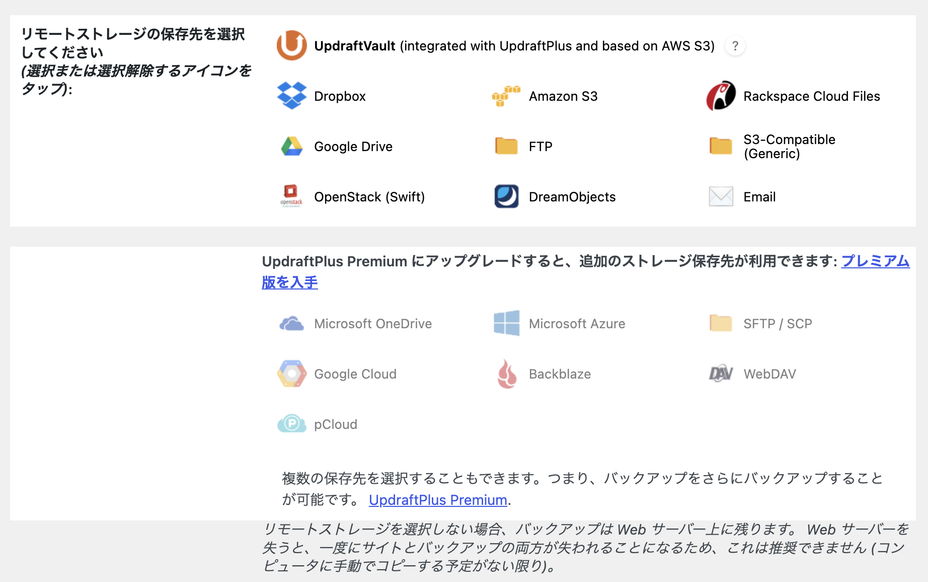Screen dimensions: 928x582
Task: Click the Amazon S3 label
Action: pos(563,96)
